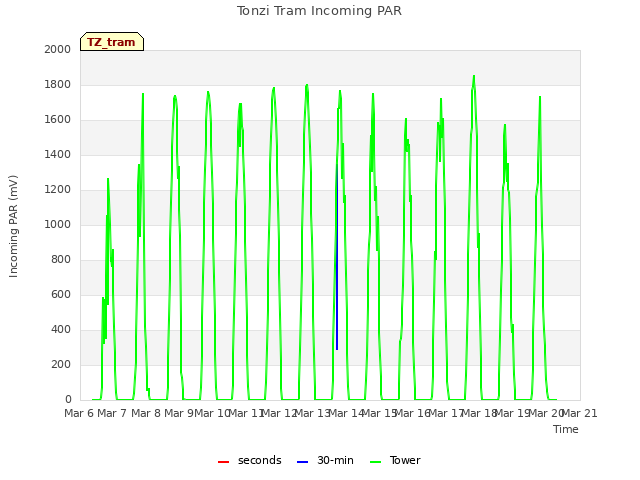Click the 400 y-axis tick label
The height and width of the screenshot is (480, 640).
coord(61,329)
